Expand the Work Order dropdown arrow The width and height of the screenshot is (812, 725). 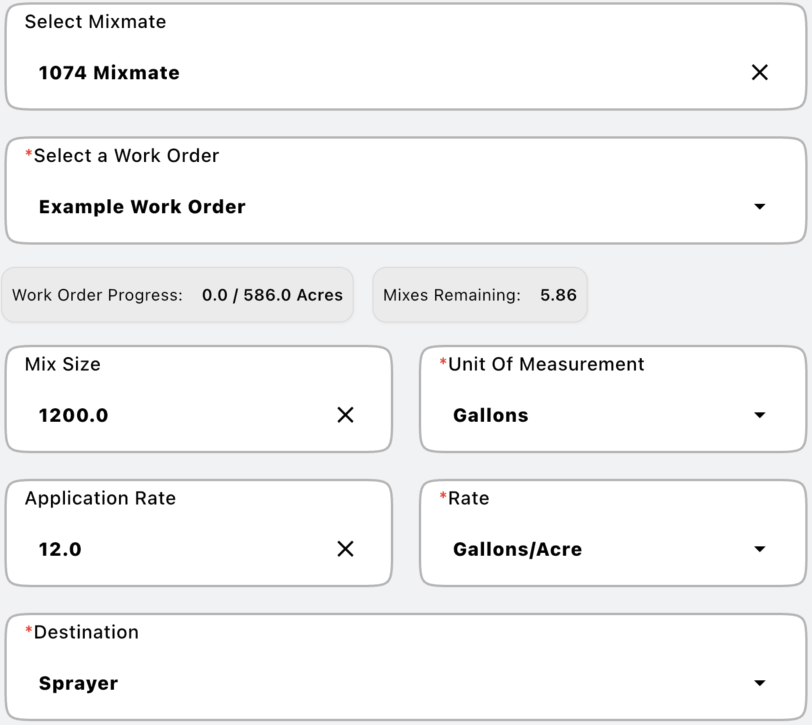click(760, 207)
